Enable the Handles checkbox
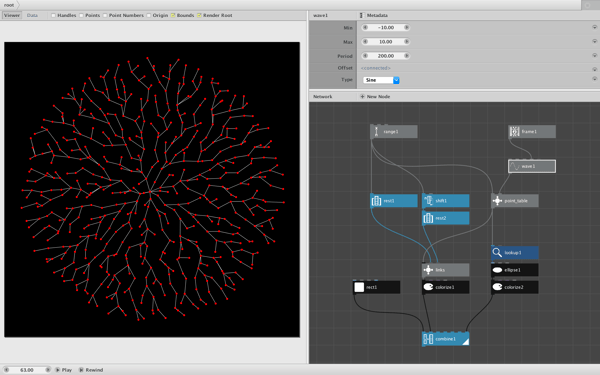The image size is (600, 375). point(54,15)
